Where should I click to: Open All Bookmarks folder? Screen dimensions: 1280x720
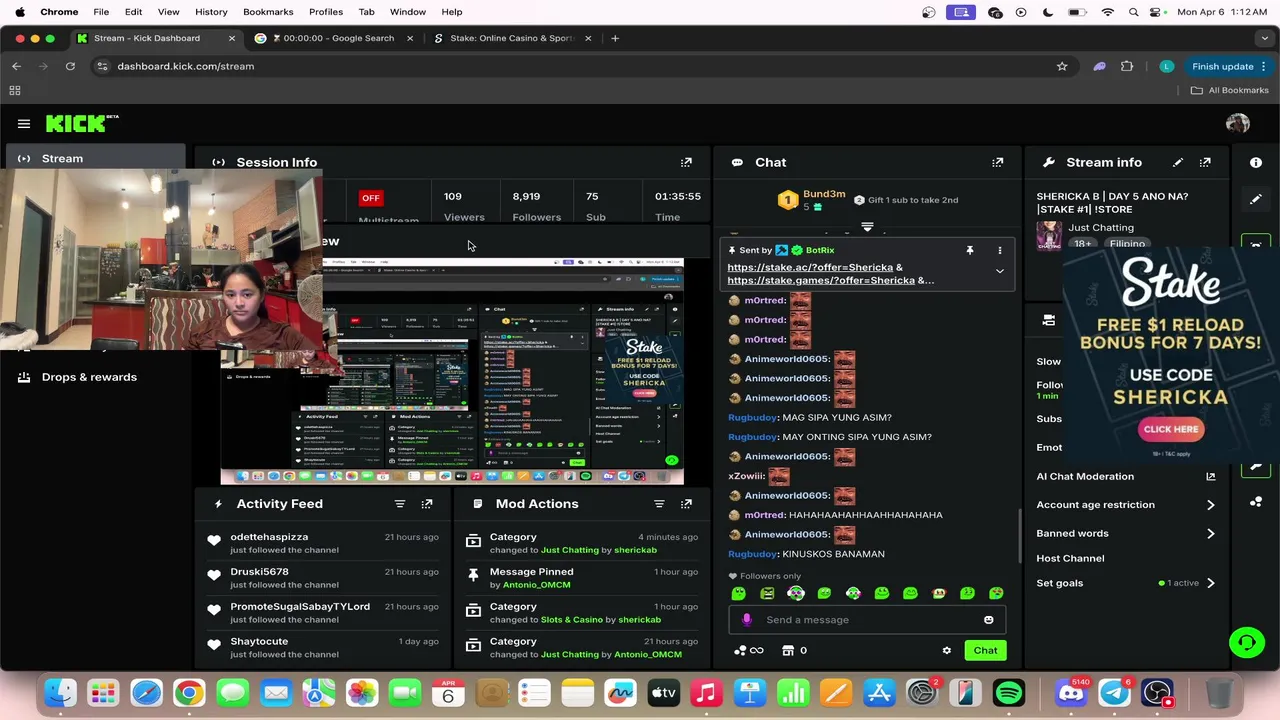tap(1229, 90)
